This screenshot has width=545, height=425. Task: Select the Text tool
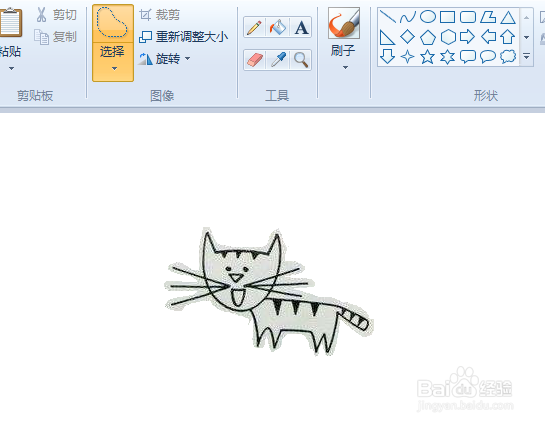pyautogui.click(x=301, y=27)
